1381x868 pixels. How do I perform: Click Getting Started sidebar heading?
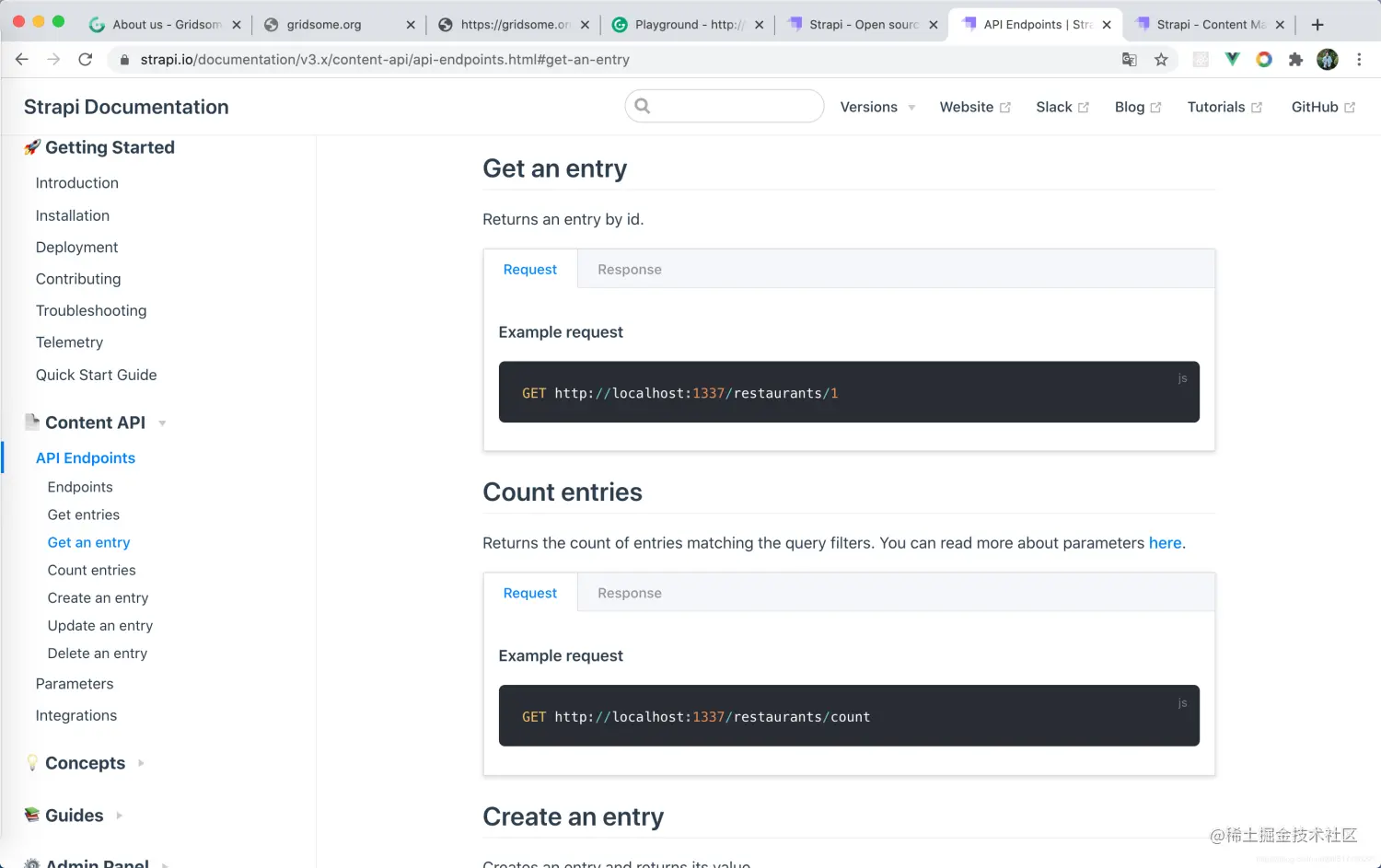[x=99, y=147]
